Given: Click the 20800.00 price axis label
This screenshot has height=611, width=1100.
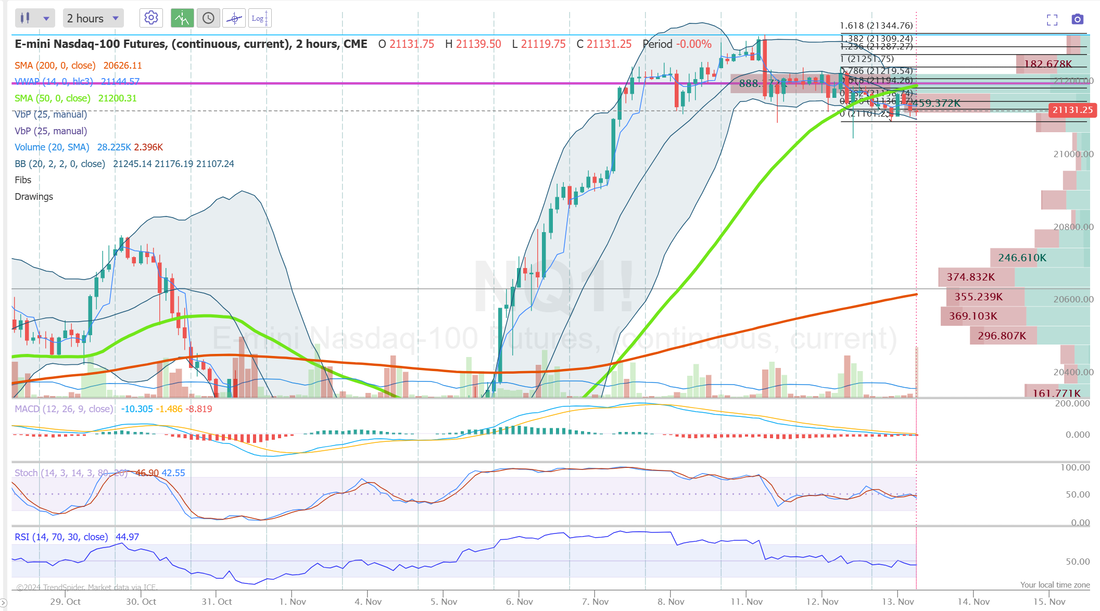Looking at the screenshot, I should (1073, 227).
